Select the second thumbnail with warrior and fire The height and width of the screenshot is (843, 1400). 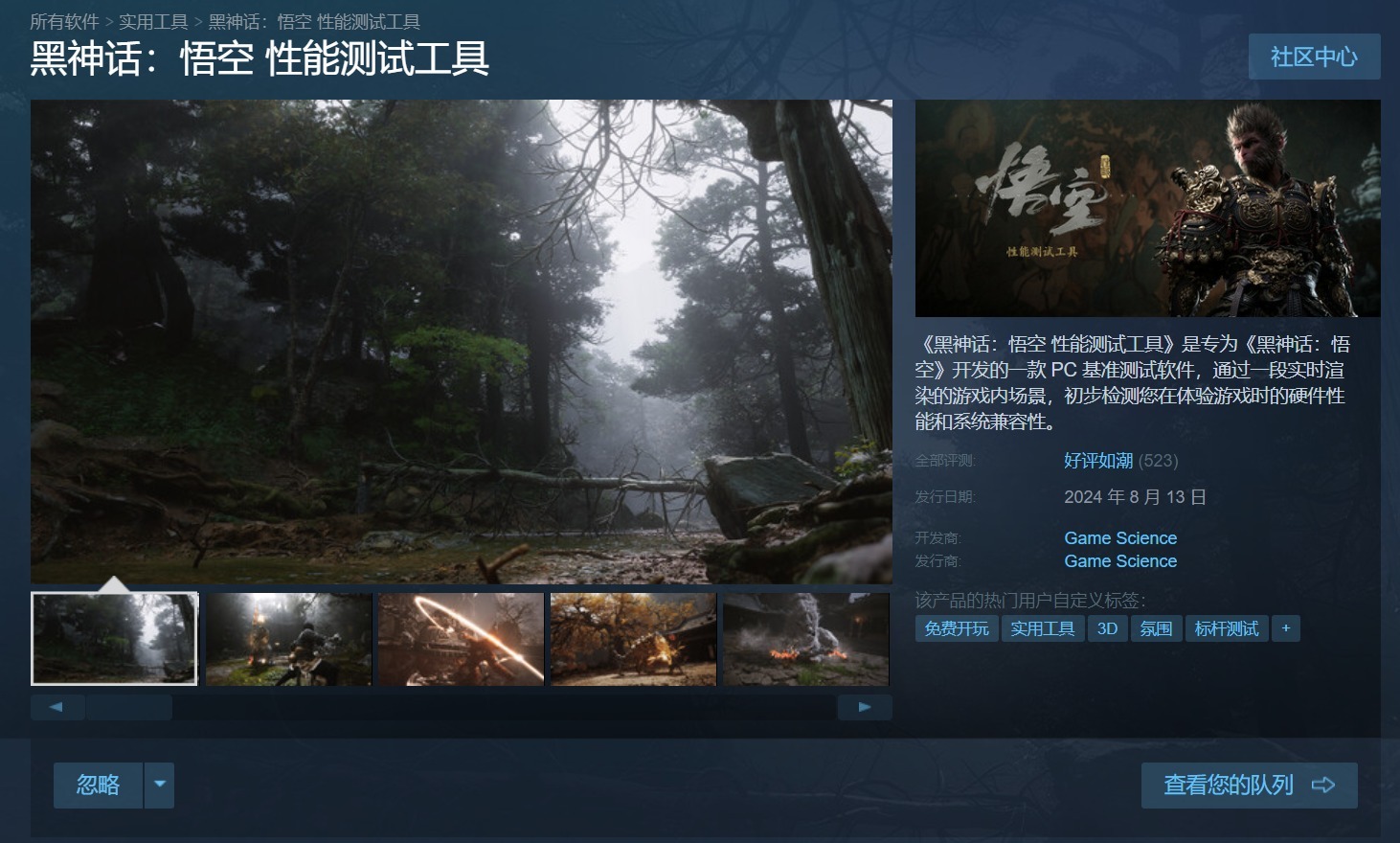tap(288, 639)
